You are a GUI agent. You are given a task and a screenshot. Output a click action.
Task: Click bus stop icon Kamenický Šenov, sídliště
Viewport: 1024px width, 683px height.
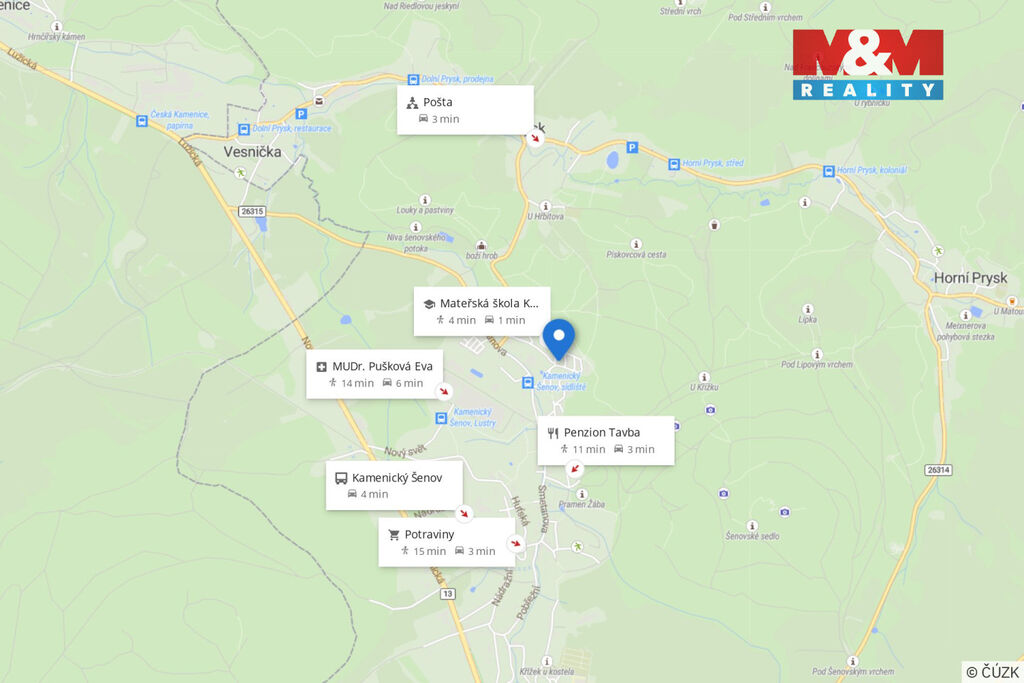tap(528, 383)
